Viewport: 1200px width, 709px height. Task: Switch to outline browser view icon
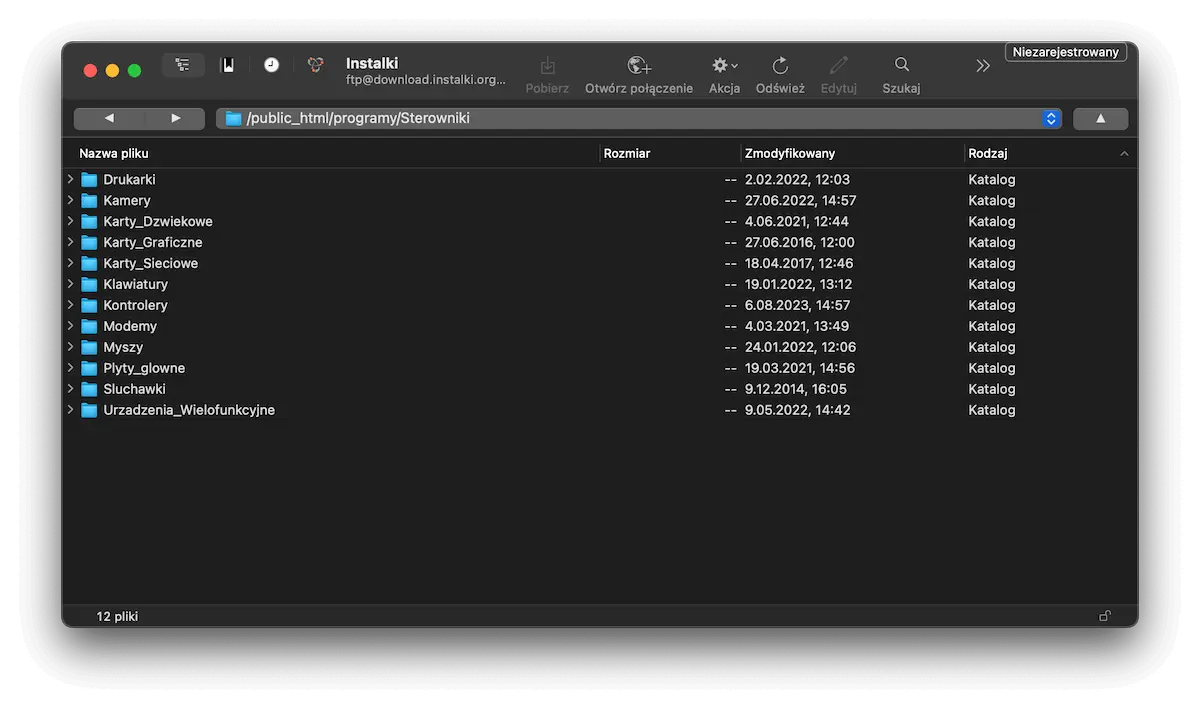183,63
